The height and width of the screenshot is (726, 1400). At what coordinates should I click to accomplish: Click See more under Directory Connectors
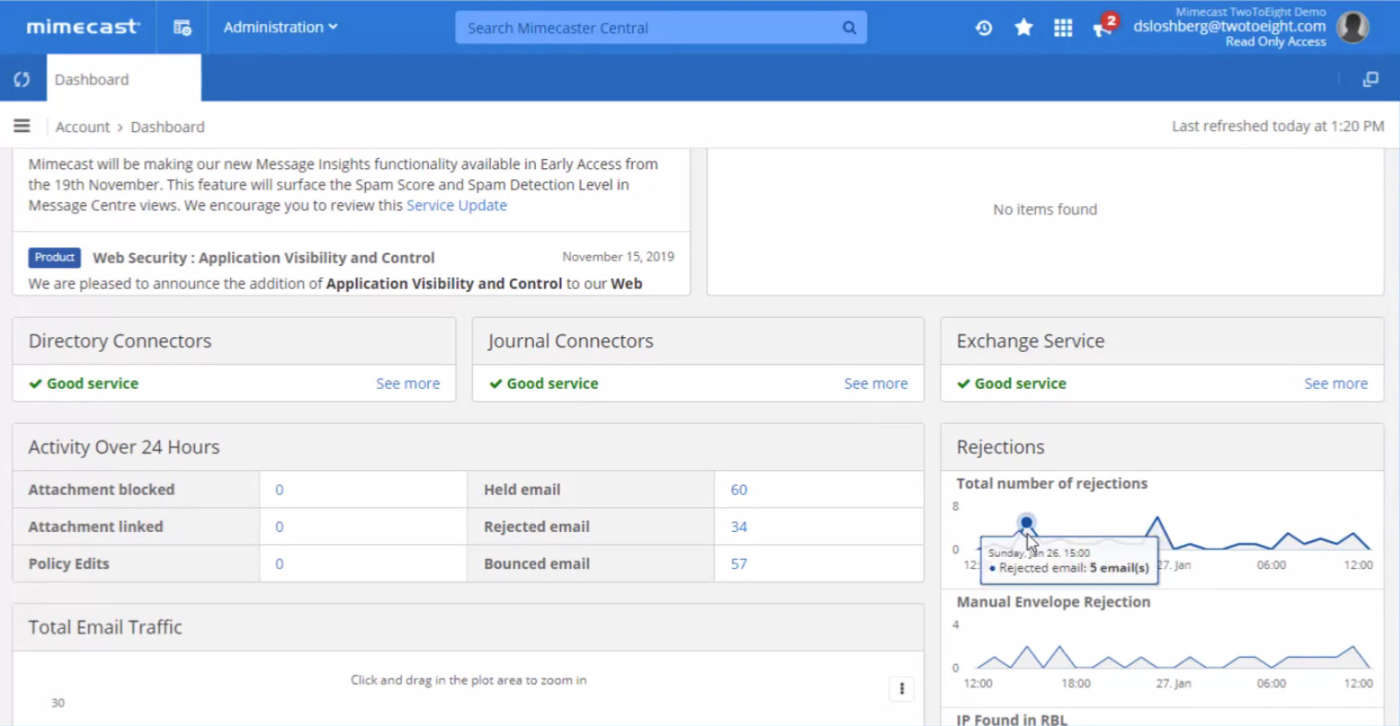[407, 383]
